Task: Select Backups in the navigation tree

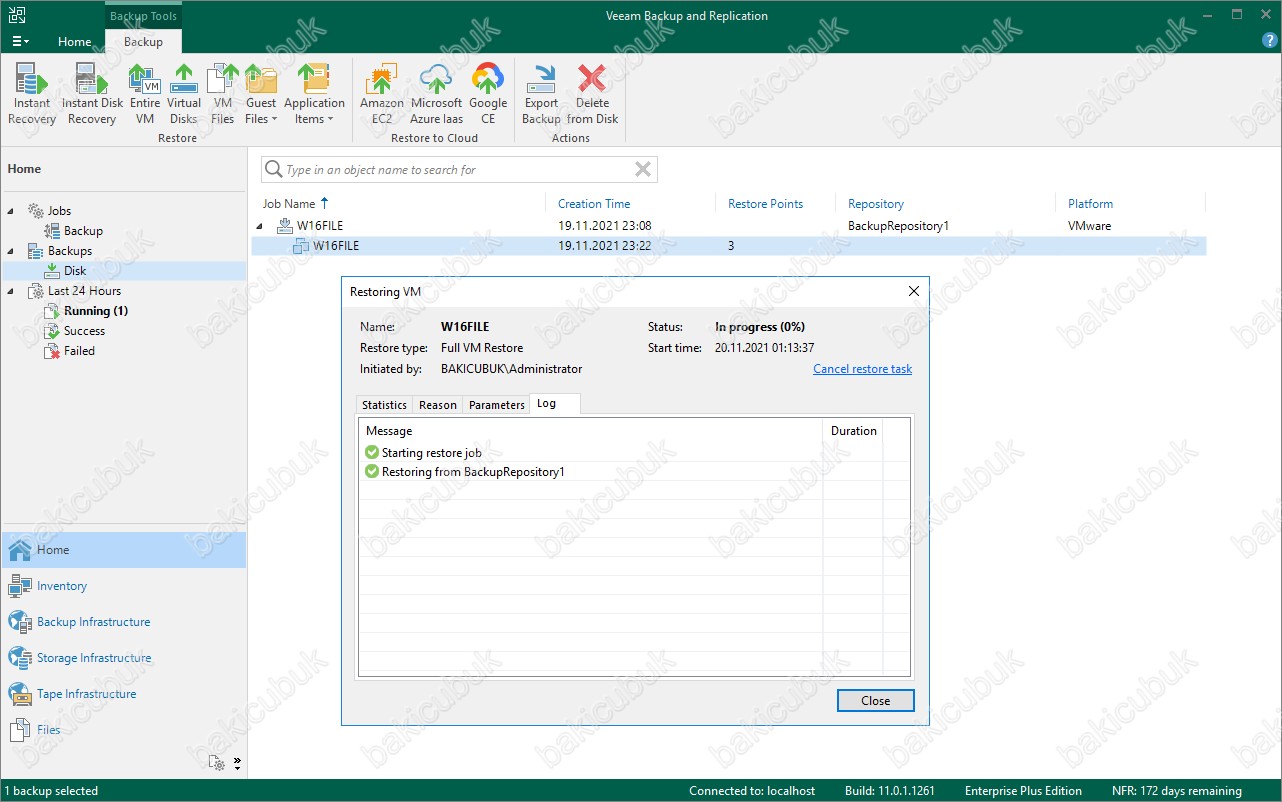Action: pos(70,251)
